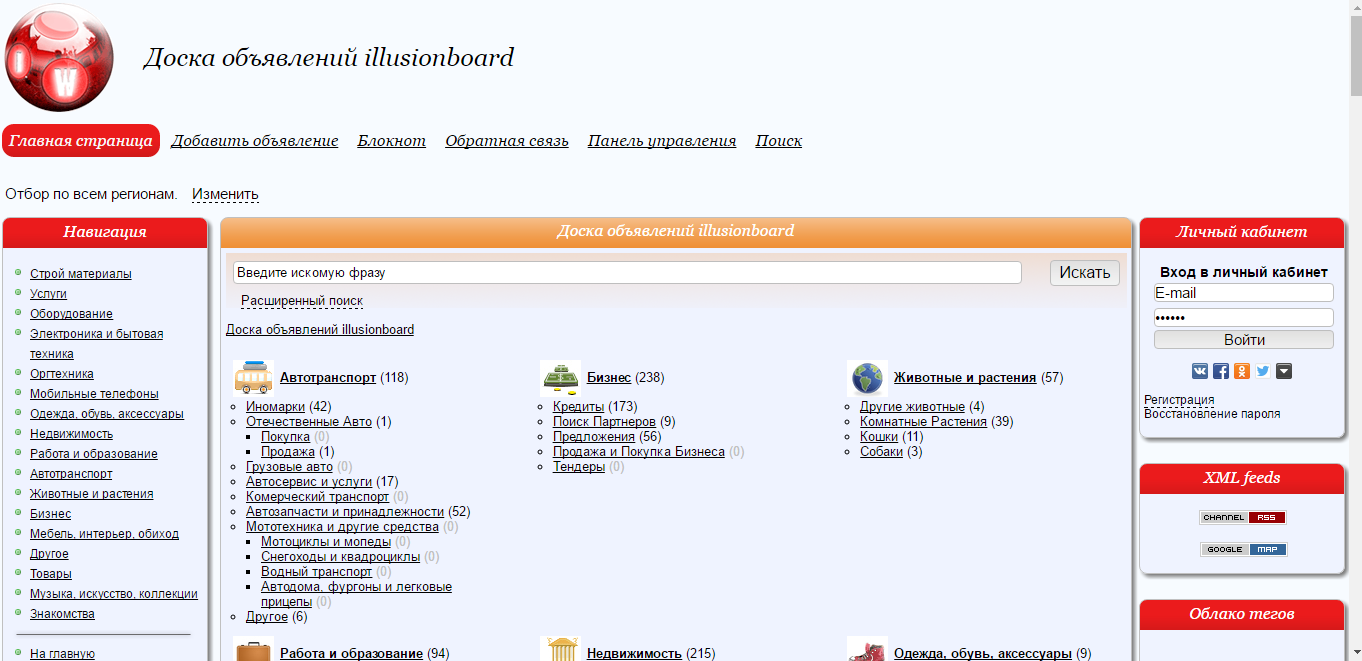This screenshot has width=1362, height=661.
Task: Authorize via the Twitter icon
Action: coord(1262,371)
